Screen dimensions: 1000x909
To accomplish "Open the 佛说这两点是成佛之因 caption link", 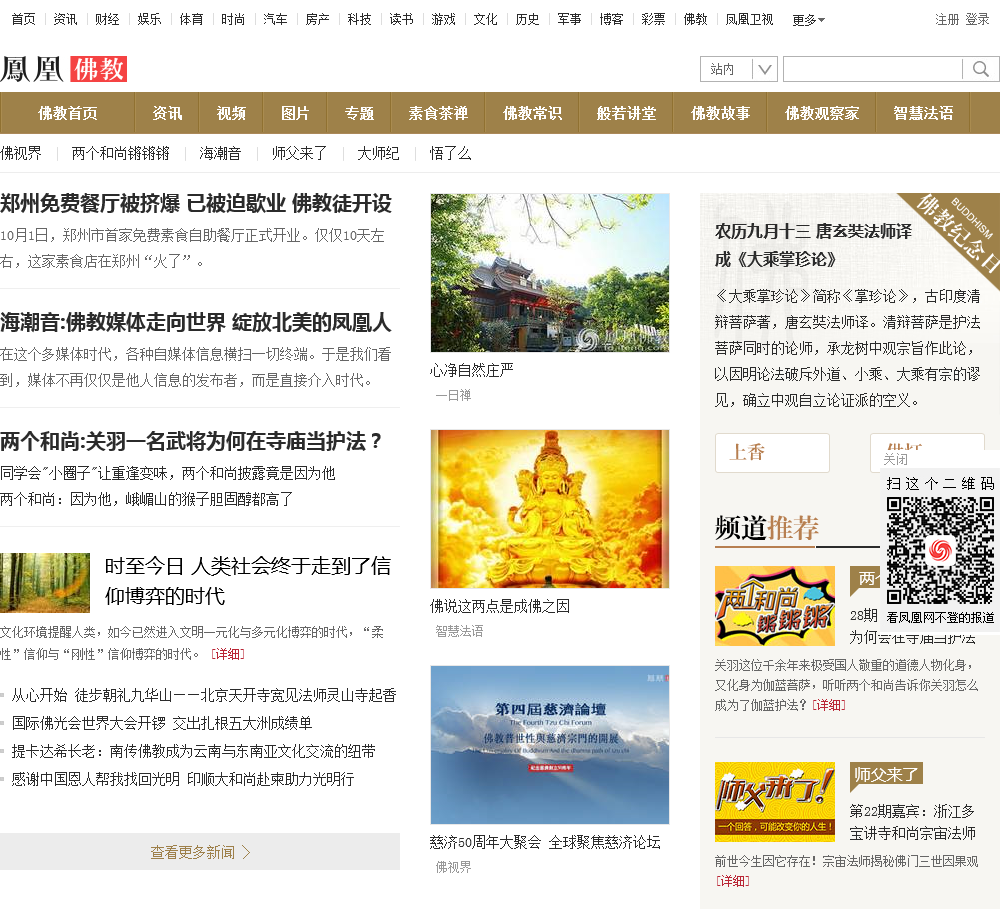I will (x=500, y=606).
